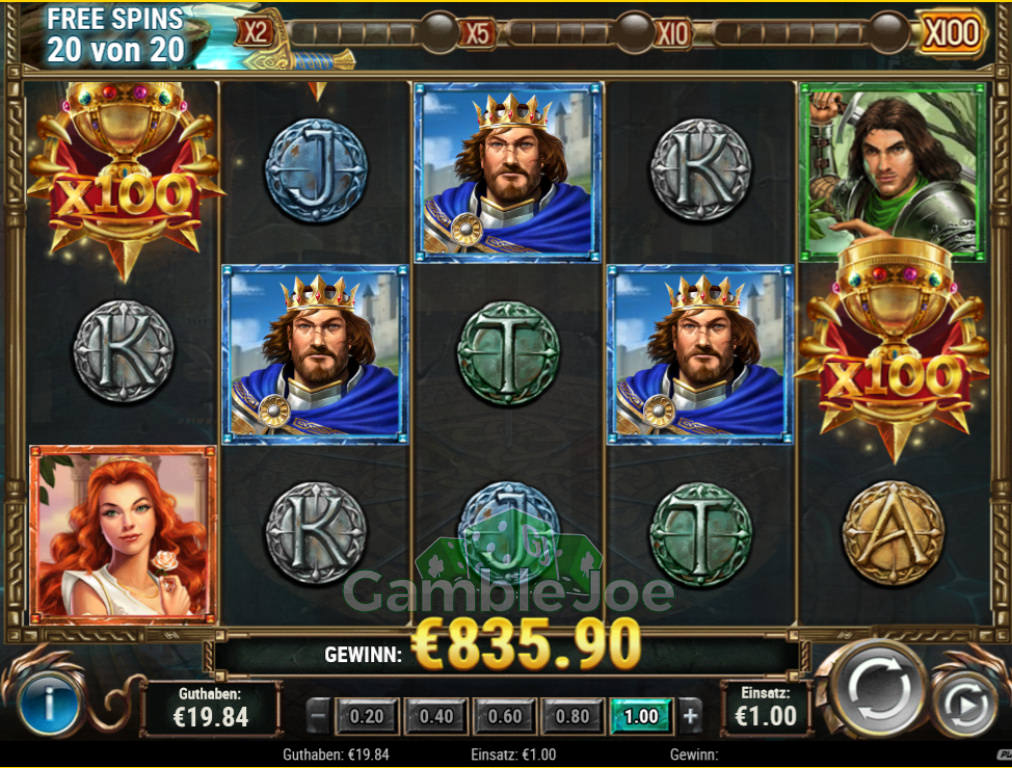
Task: Click the X2 multiplier marker on the sword
Action: tap(255, 32)
